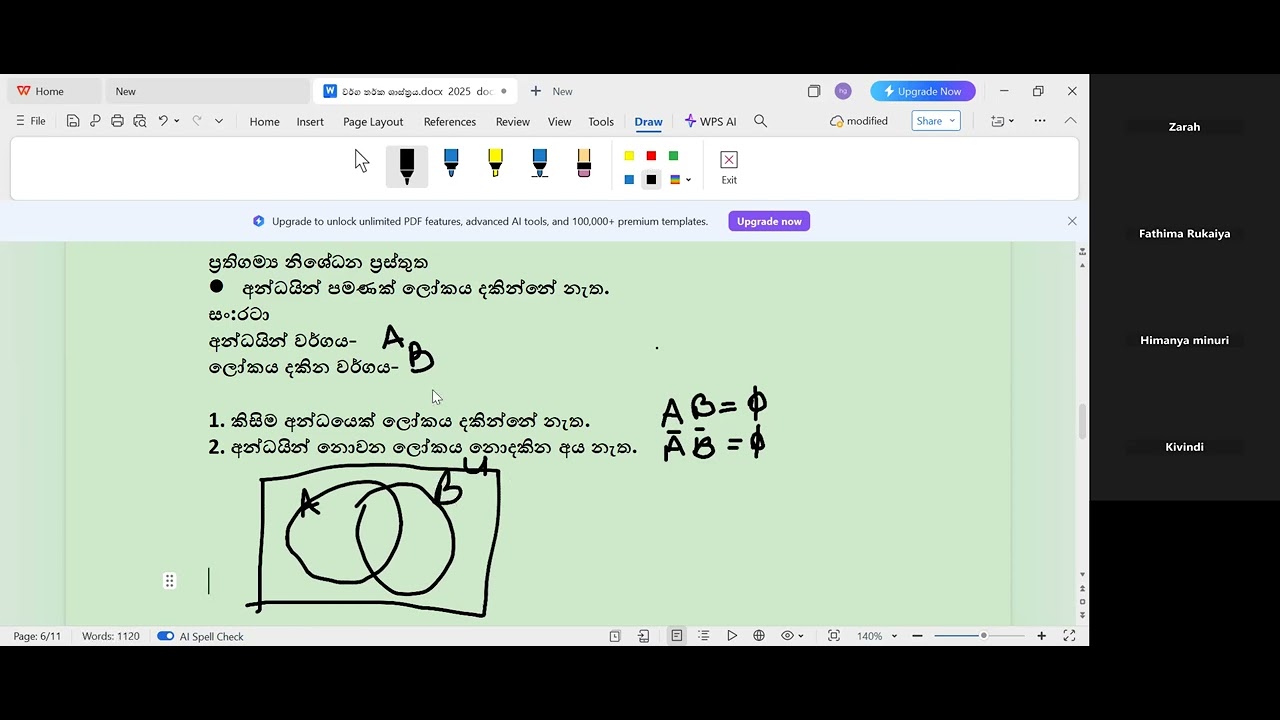Zoom out with the minus button
Viewport: 1280px width, 720px height.
(917, 636)
